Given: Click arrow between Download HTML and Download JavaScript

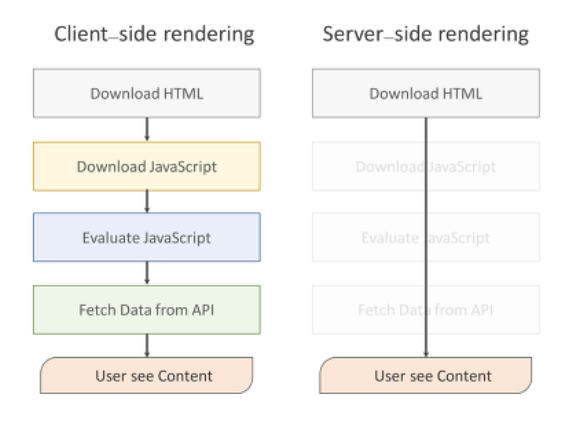Looking at the screenshot, I should [x=147, y=129].
